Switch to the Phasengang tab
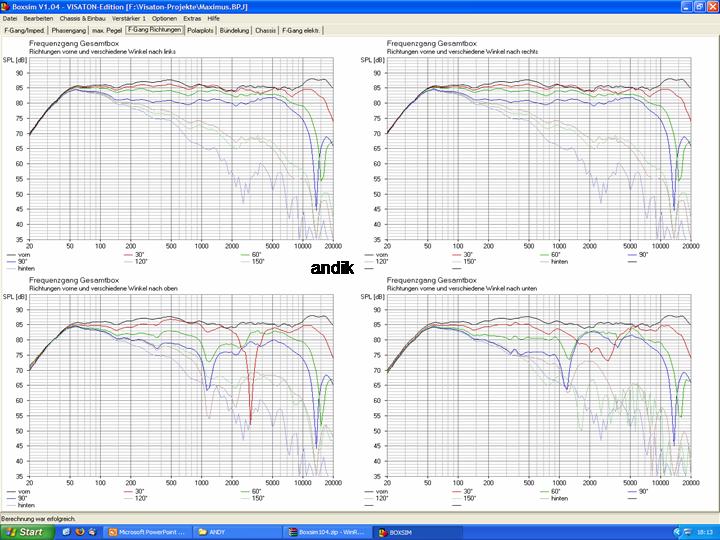Image resolution: width=720 pixels, height=540 pixels. (x=69, y=30)
